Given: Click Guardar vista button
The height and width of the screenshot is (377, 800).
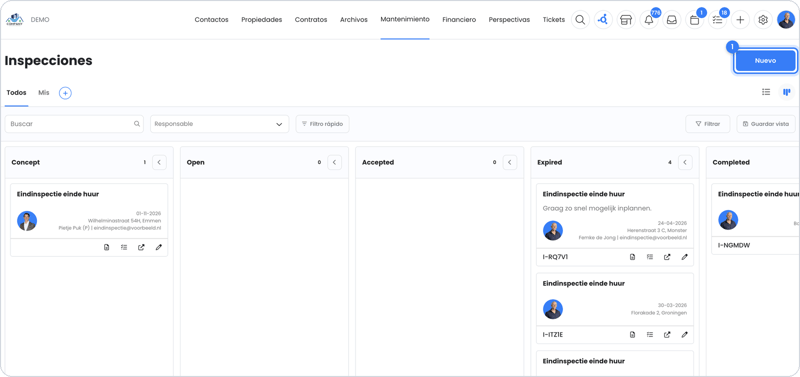Looking at the screenshot, I should (766, 124).
